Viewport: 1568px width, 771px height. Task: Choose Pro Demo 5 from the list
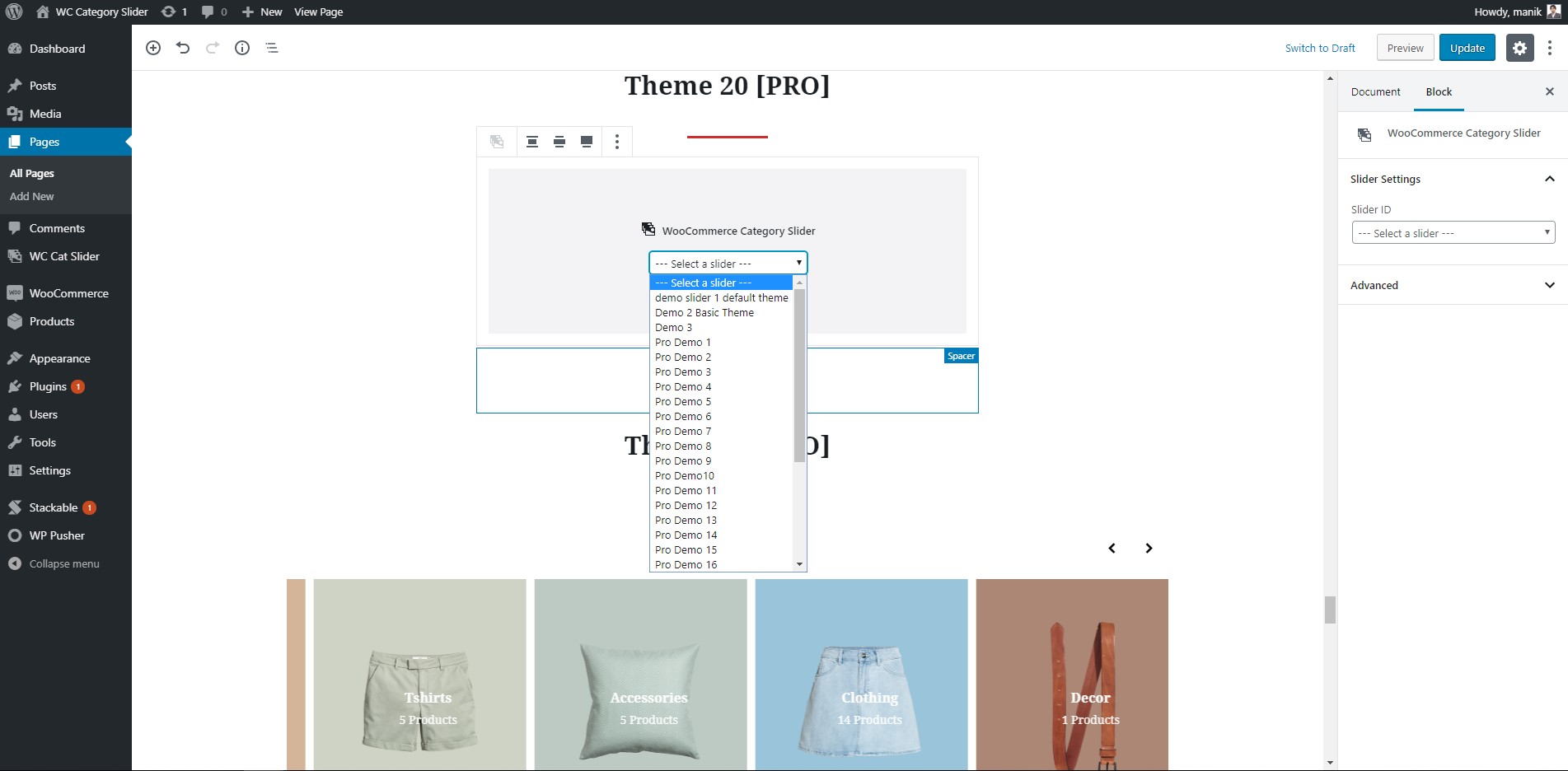coord(721,401)
